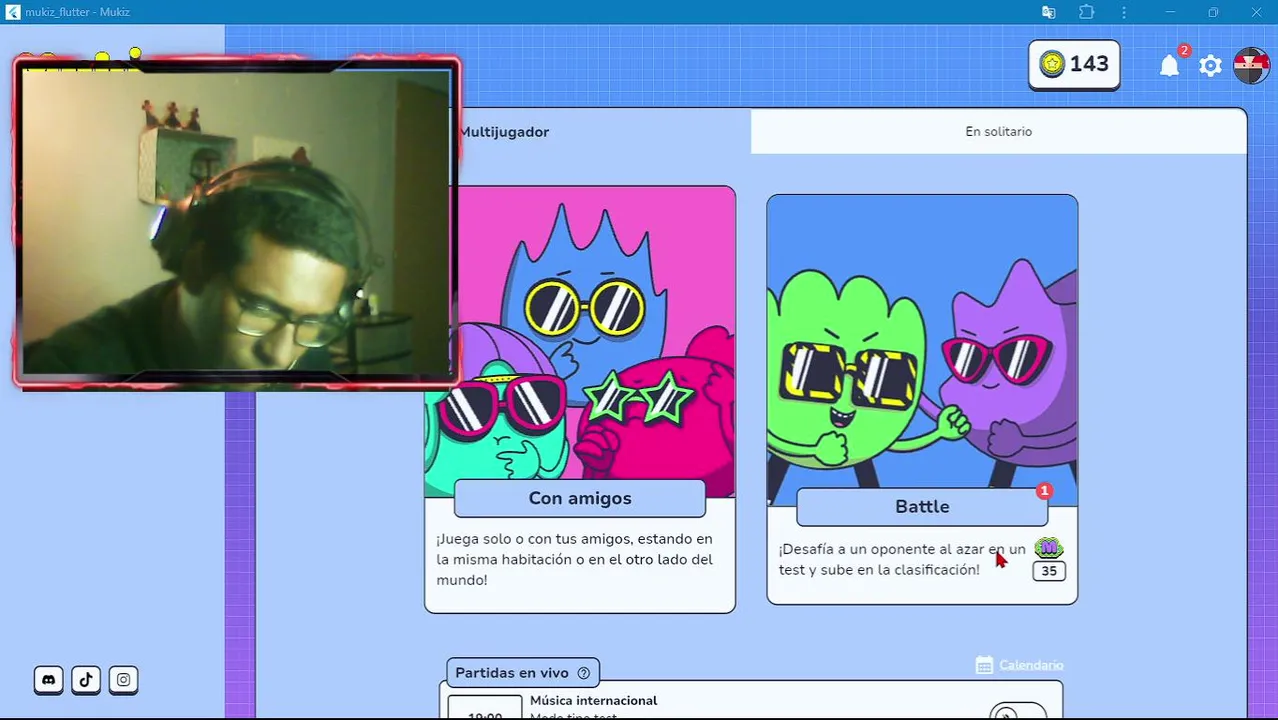Image resolution: width=1278 pixels, height=720 pixels.
Task: Open the Música internacional live match
Action: point(751,701)
